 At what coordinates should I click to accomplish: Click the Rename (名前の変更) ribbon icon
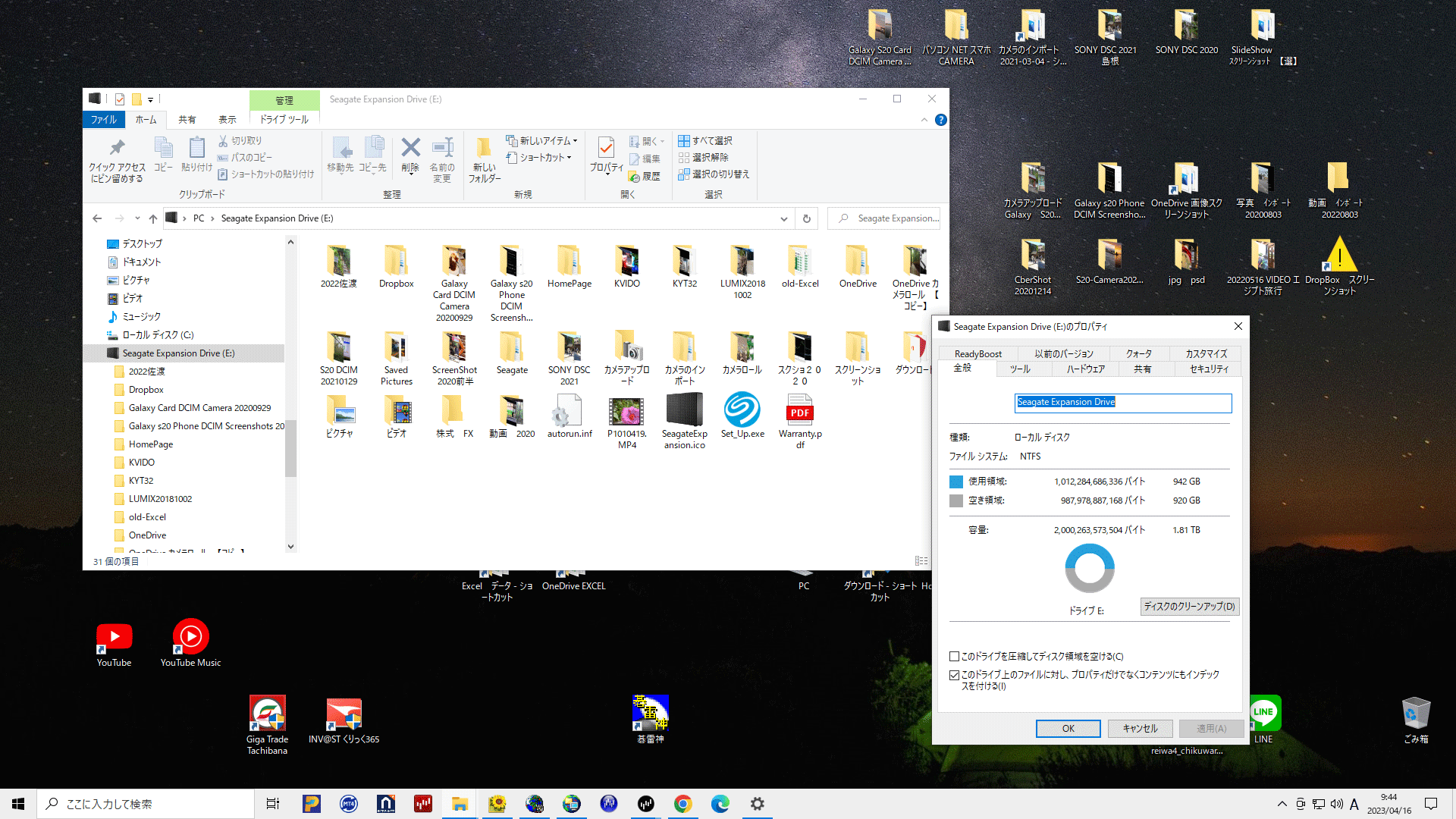(442, 160)
